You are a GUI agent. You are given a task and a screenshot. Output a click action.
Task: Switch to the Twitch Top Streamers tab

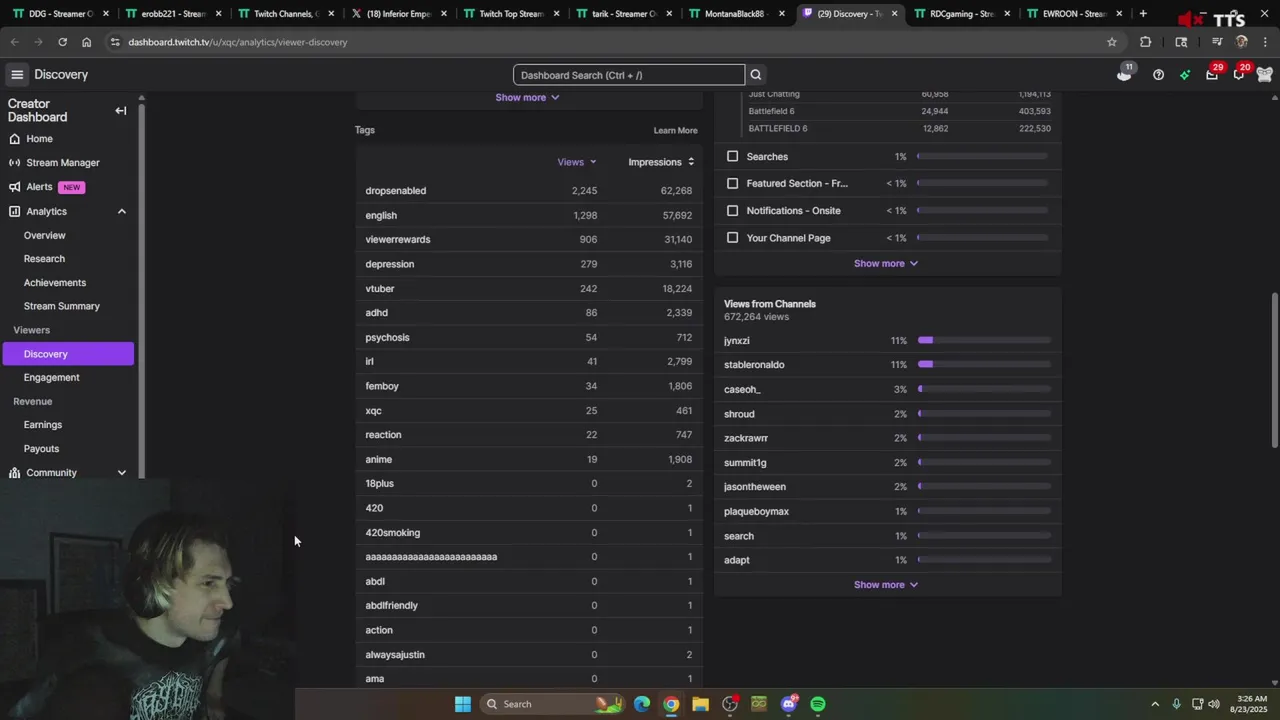pos(511,14)
